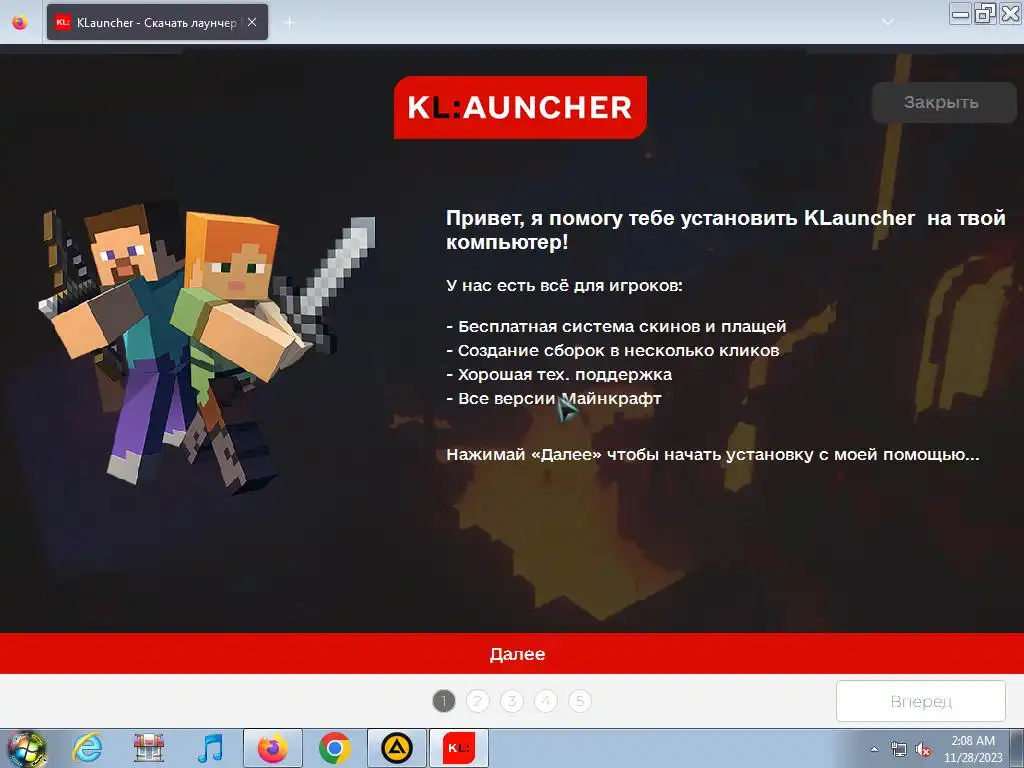Select step 5 indicator circle
Viewport: 1024px width, 768px height.
[580, 701]
